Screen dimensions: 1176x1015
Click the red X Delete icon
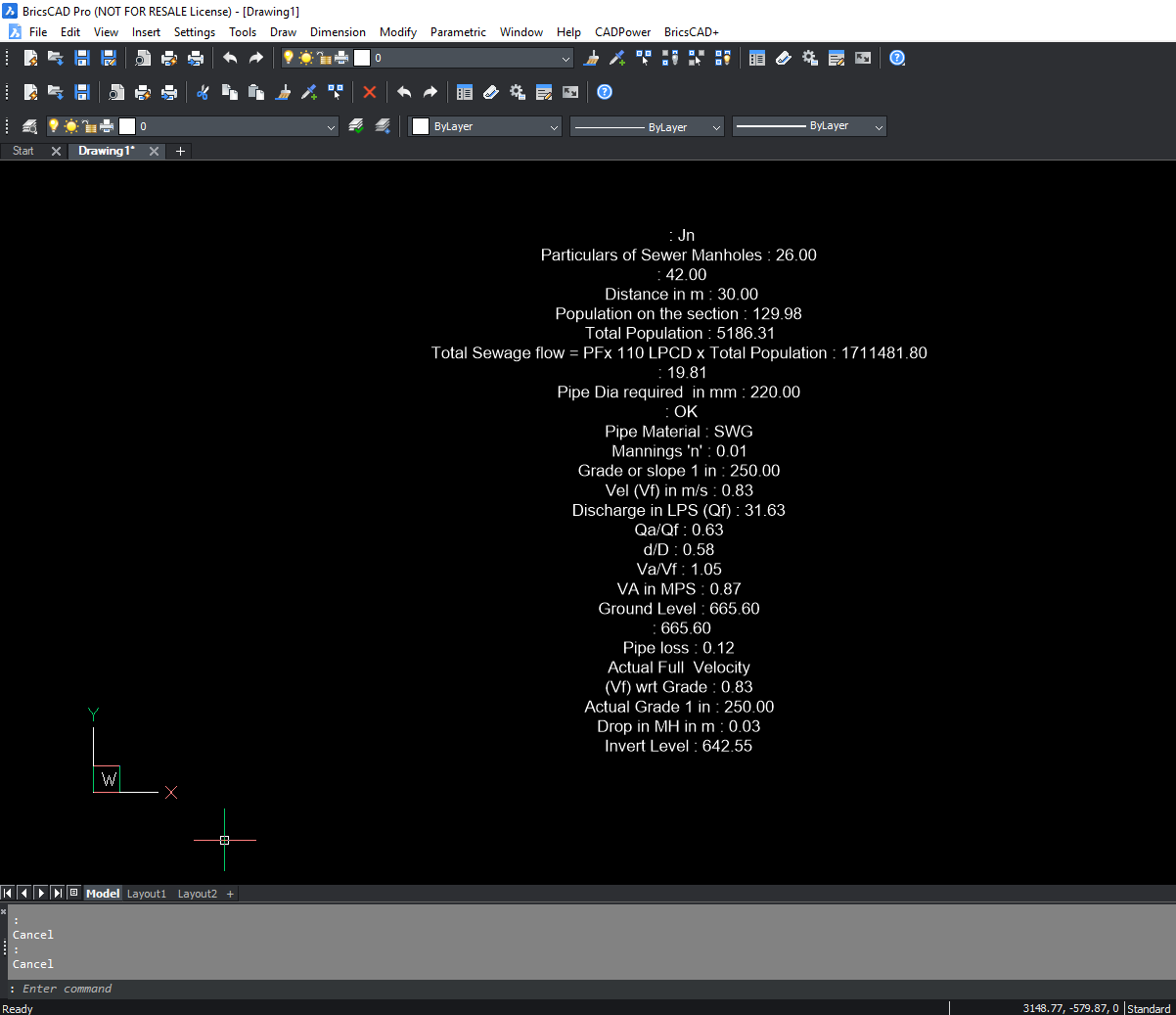[369, 92]
